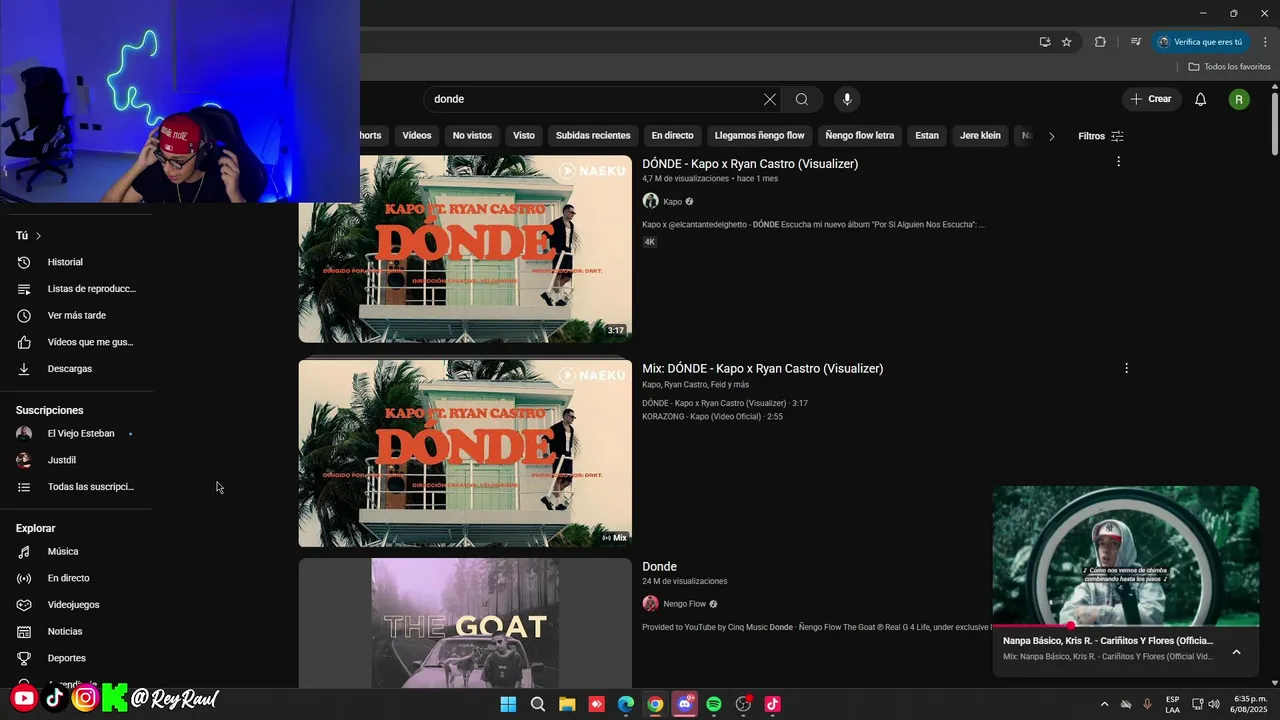This screenshot has width=1280, height=720.
Task: Open the Crear menu button
Action: pos(1151,99)
